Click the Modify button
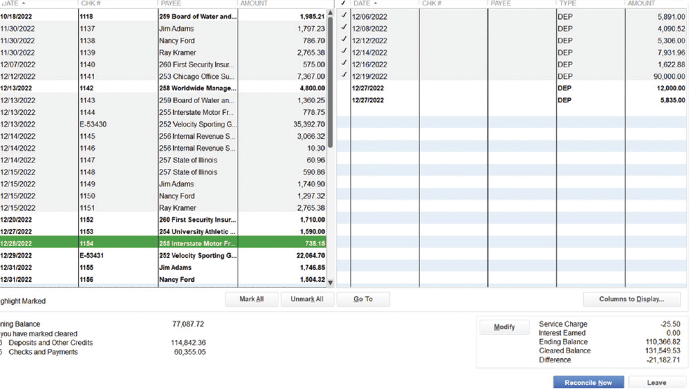690x389 pixels. pos(504,327)
